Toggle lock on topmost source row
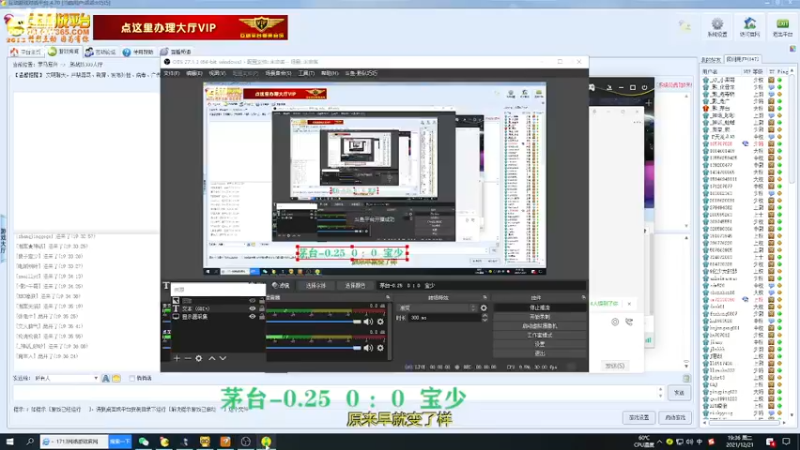 pos(262,301)
